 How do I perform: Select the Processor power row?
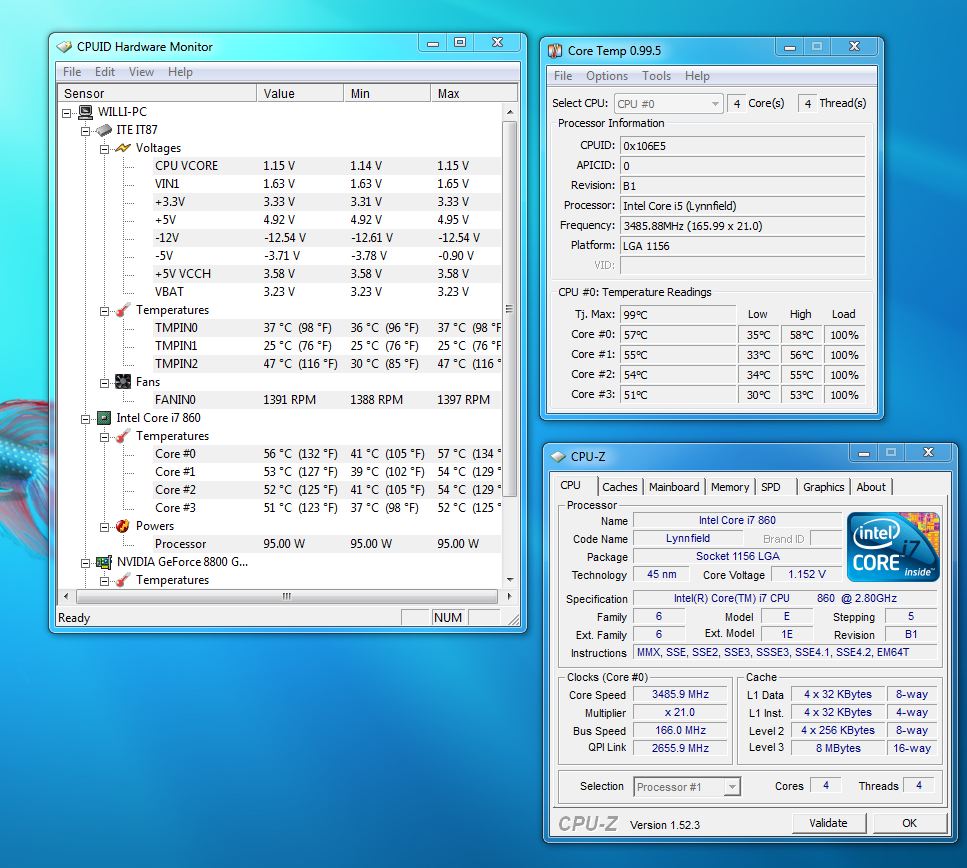pyautogui.click(x=326, y=544)
